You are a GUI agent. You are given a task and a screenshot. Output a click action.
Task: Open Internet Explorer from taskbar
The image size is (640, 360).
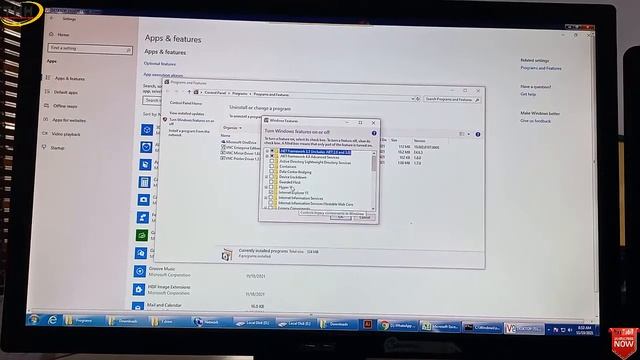click(x=52, y=320)
